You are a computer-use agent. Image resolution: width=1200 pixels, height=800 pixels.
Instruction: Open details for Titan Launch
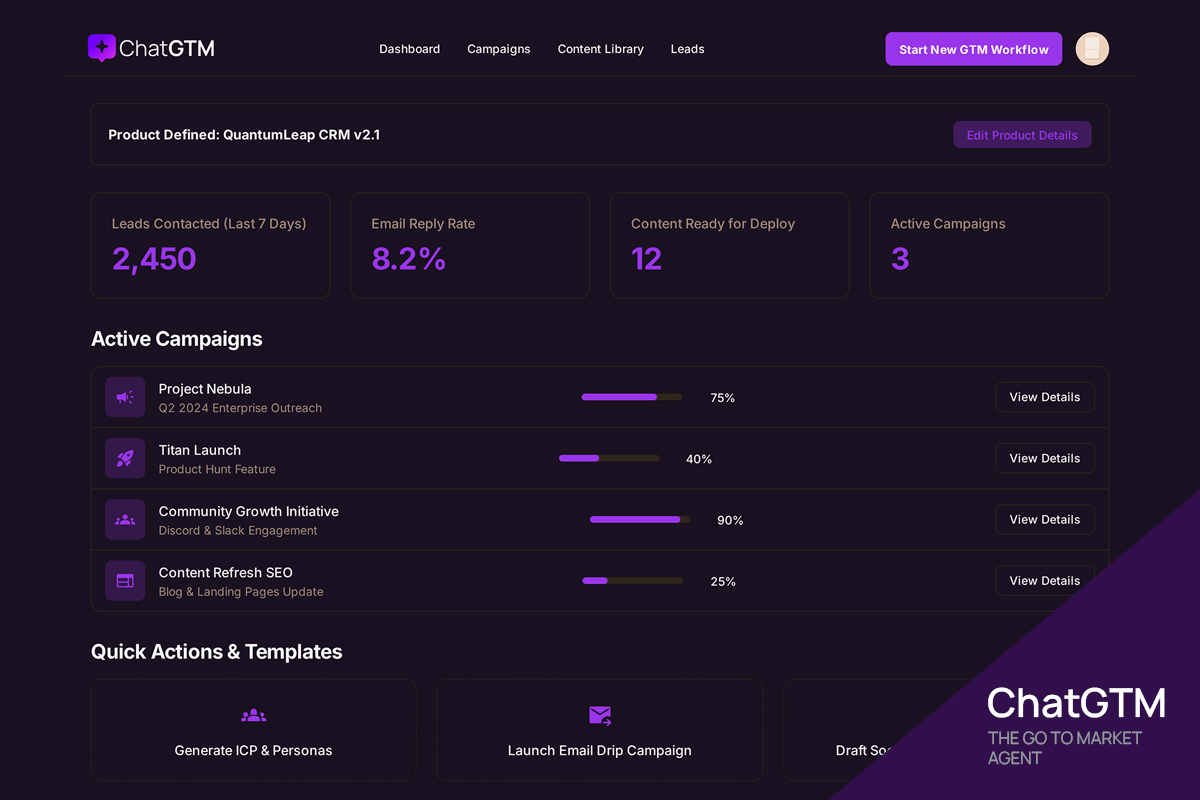coord(1044,458)
